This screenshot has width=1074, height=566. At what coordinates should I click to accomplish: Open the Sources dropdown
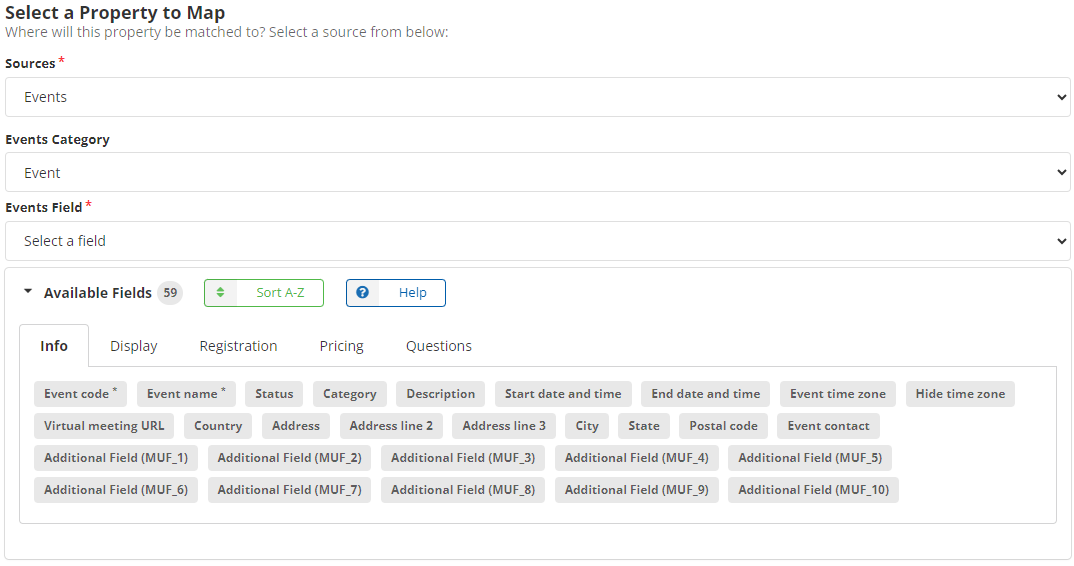pyautogui.click(x=537, y=97)
